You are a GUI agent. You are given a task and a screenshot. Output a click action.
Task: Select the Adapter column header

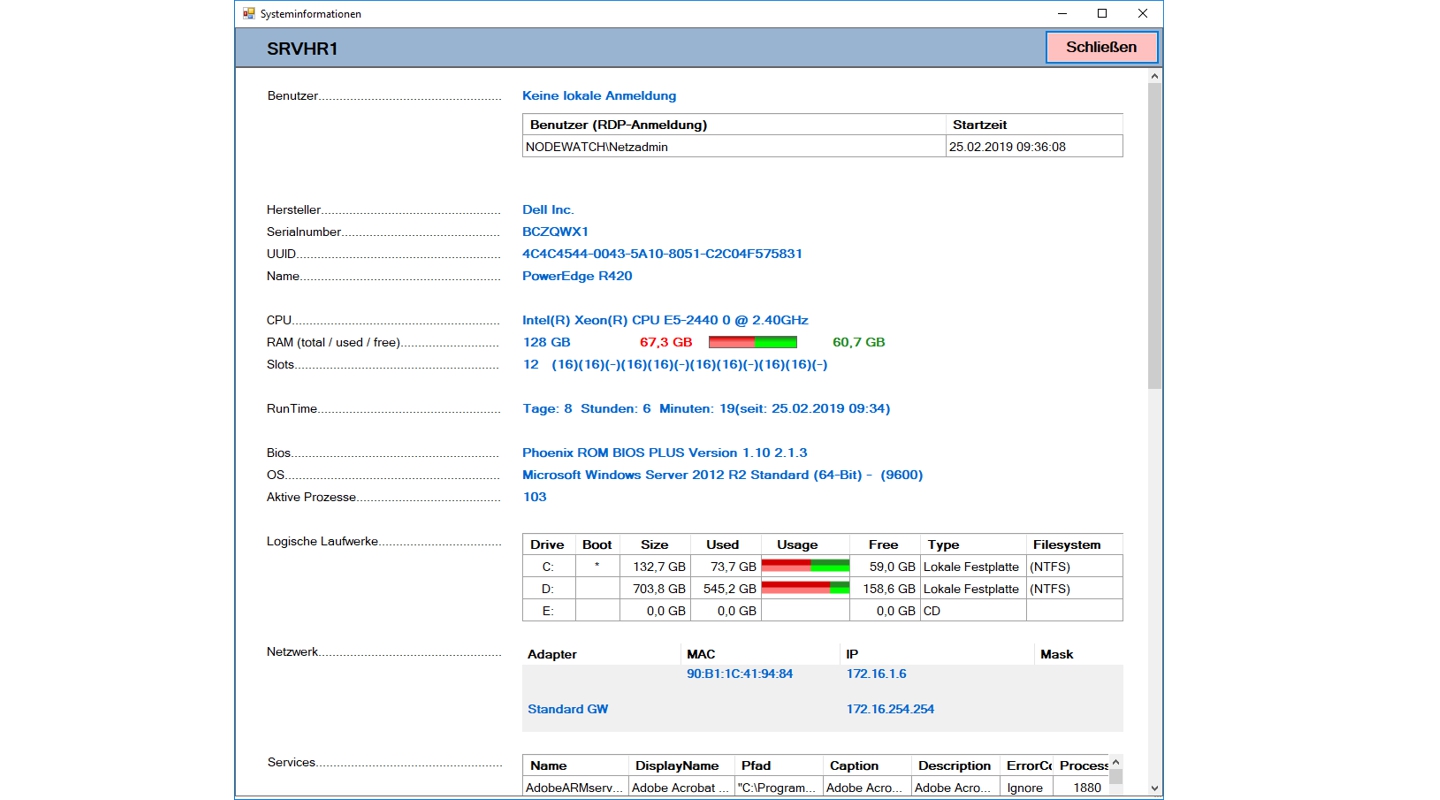click(601, 654)
